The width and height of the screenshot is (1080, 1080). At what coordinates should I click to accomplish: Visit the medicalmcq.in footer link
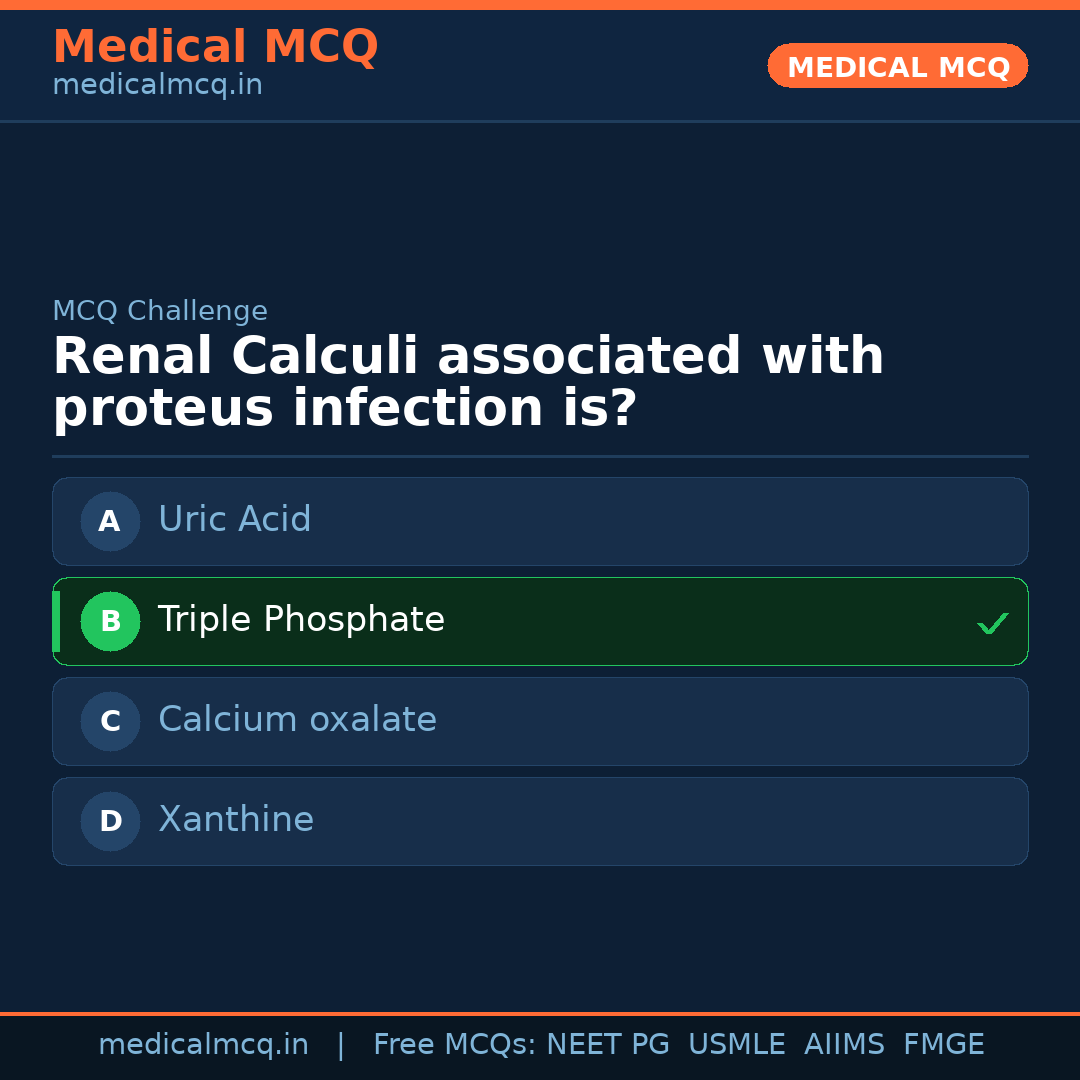click(x=204, y=1044)
